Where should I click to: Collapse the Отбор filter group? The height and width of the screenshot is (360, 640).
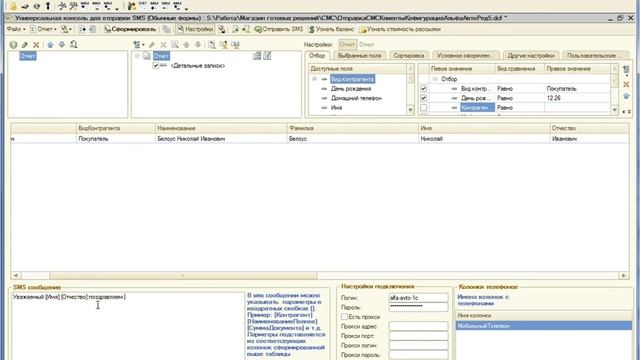click(x=435, y=79)
